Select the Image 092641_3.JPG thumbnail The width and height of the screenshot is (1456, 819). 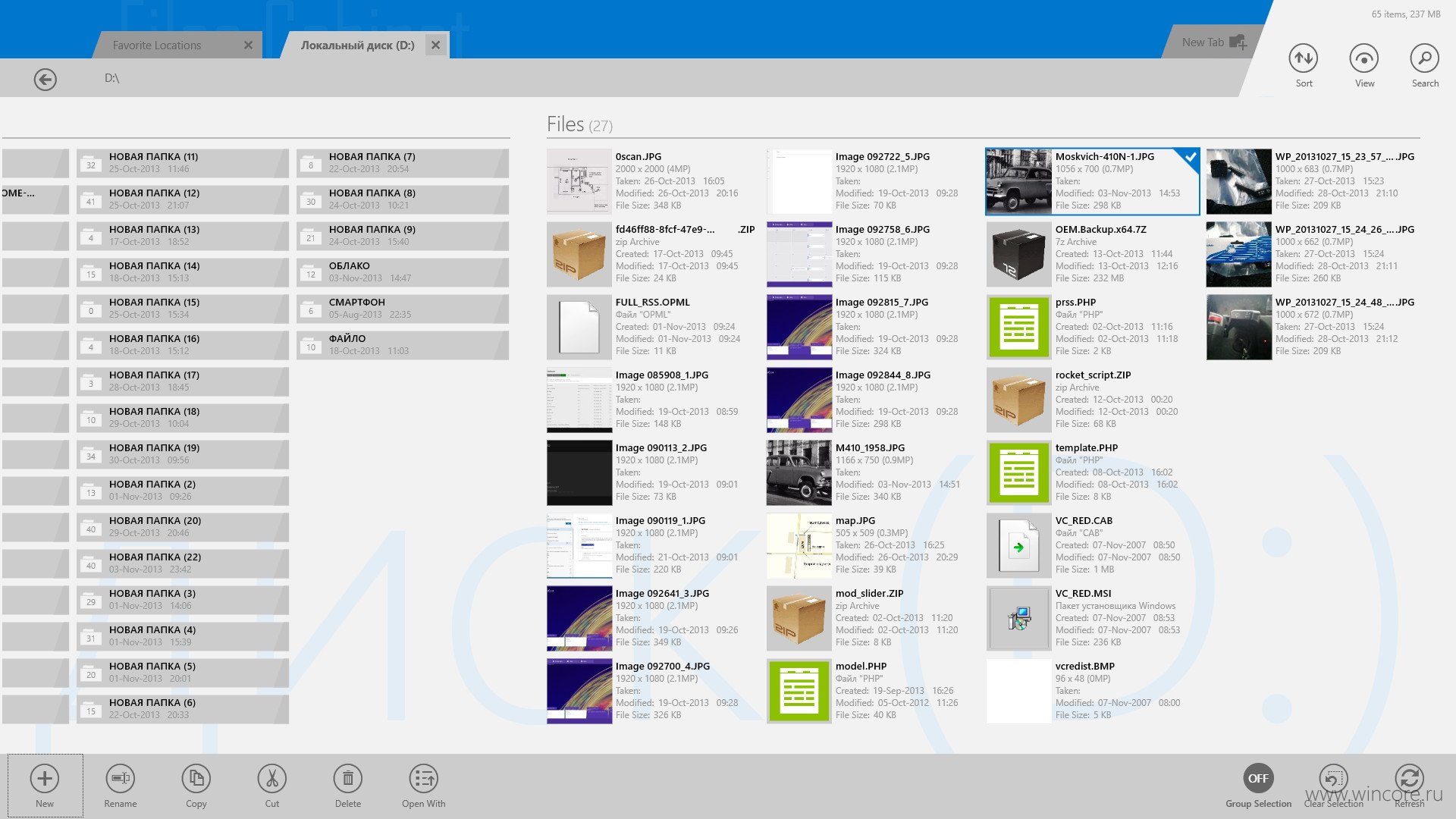pos(579,618)
